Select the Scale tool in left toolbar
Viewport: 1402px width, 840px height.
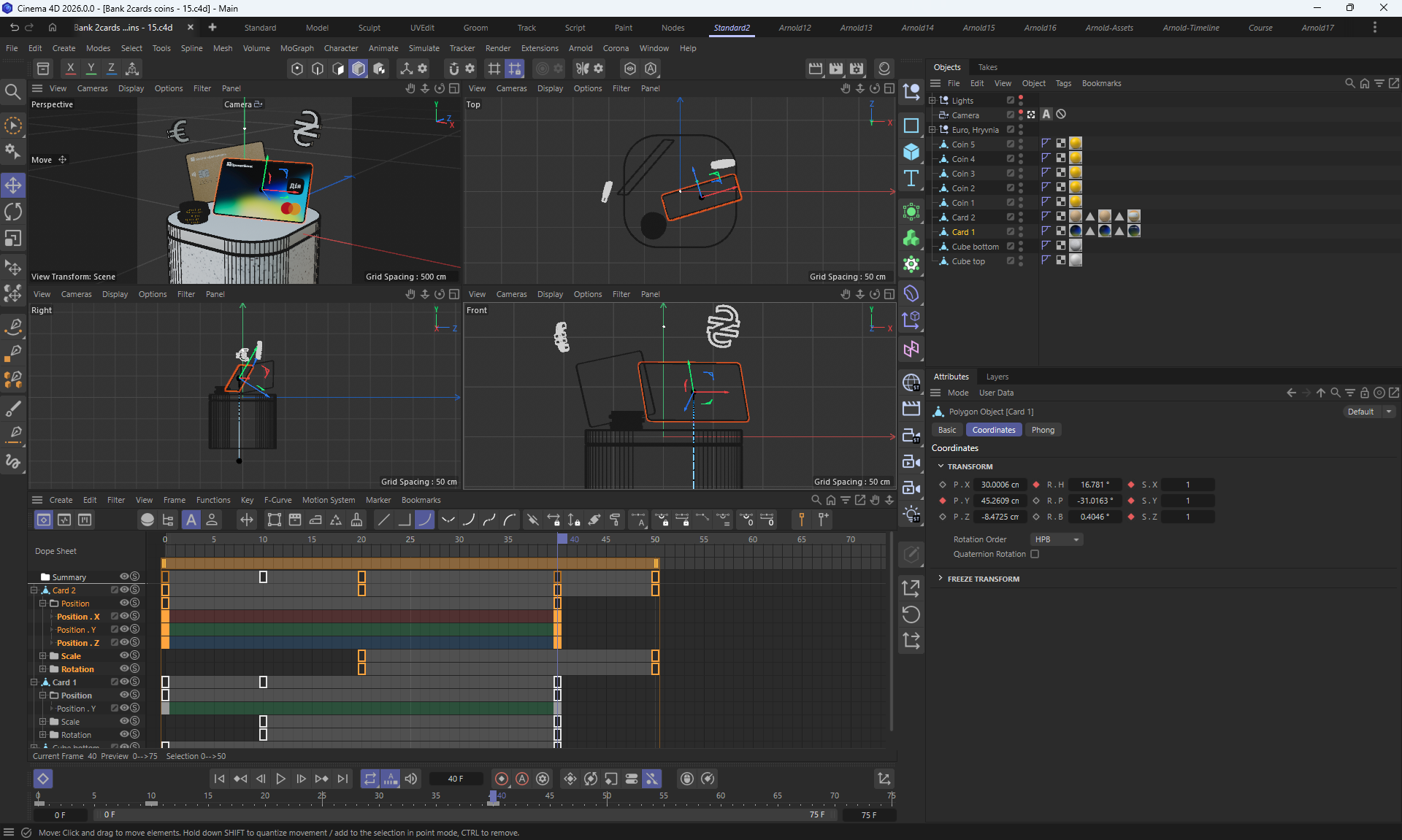13,239
